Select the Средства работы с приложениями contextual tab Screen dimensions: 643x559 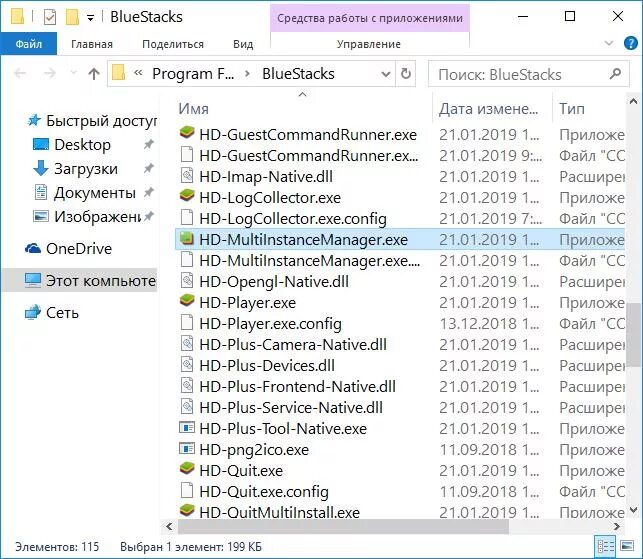tap(369, 18)
